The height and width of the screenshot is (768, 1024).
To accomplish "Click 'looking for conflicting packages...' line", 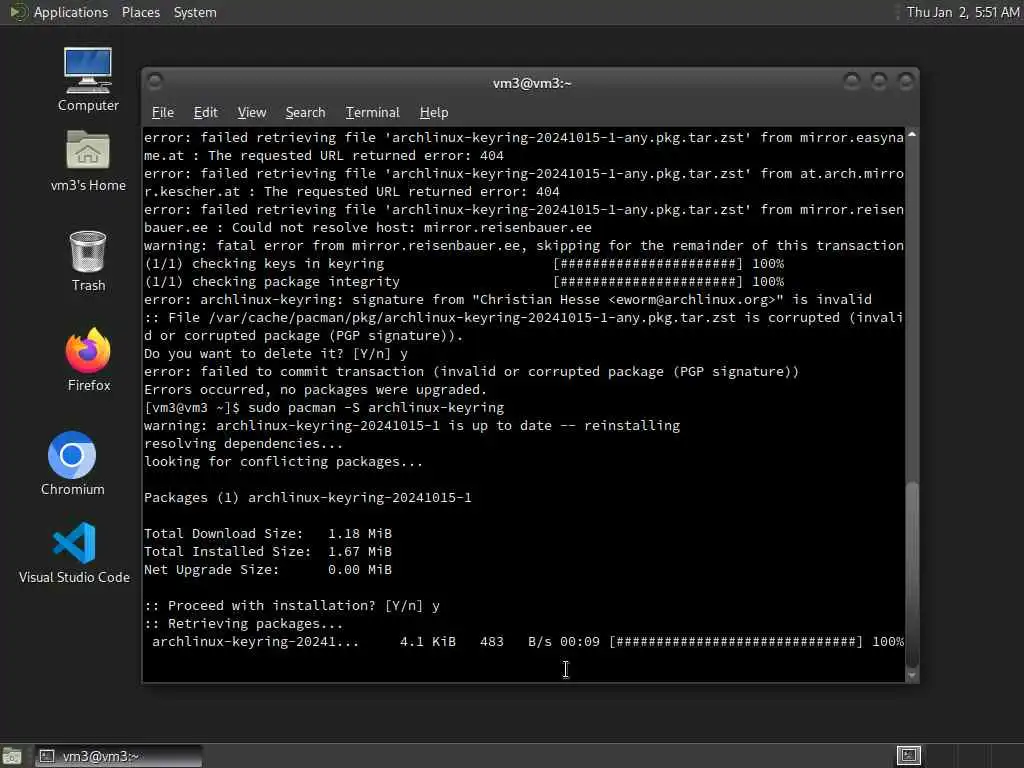I will click(x=283, y=462).
